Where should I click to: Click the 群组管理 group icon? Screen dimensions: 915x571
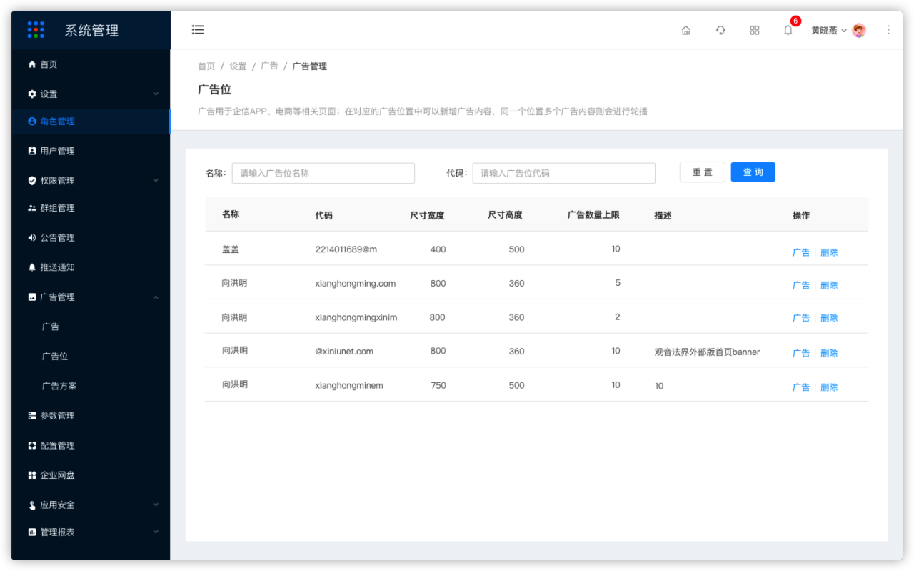click(32, 208)
